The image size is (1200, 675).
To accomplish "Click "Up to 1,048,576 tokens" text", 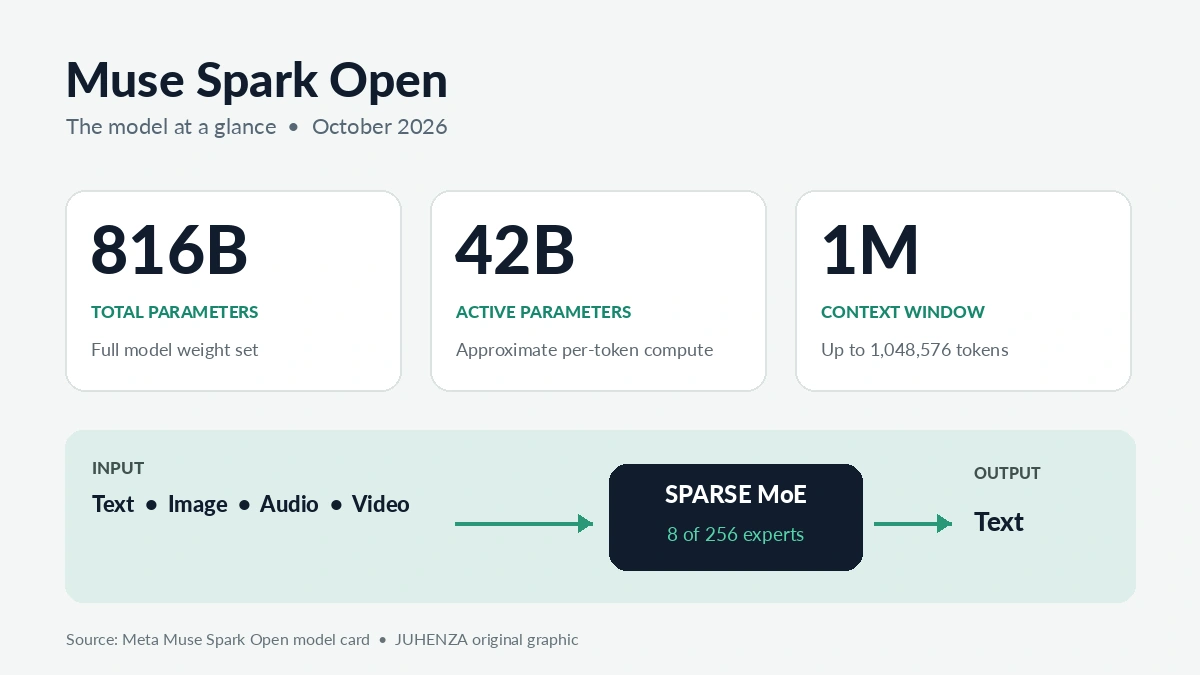I will click(914, 350).
